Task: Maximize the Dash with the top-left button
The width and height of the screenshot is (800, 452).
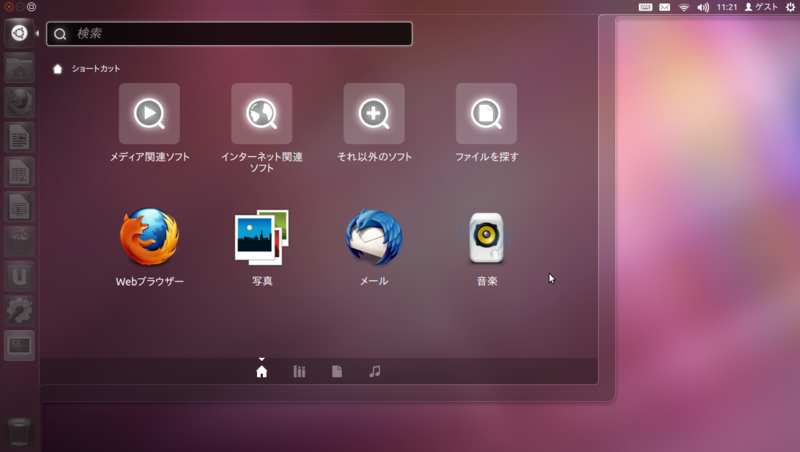Action: click(x=31, y=7)
